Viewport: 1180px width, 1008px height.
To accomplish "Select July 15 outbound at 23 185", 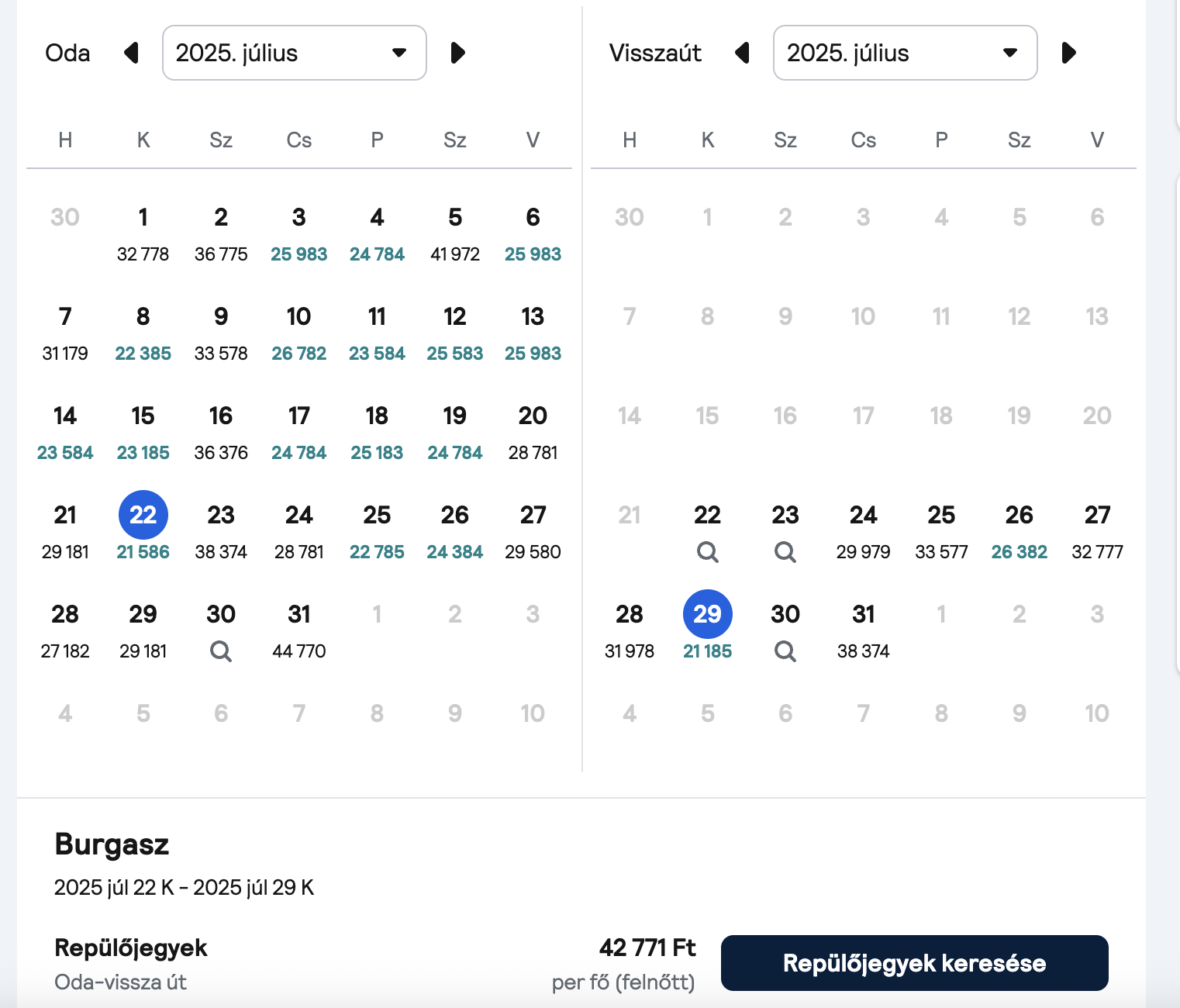I will pyautogui.click(x=143, y=433).
